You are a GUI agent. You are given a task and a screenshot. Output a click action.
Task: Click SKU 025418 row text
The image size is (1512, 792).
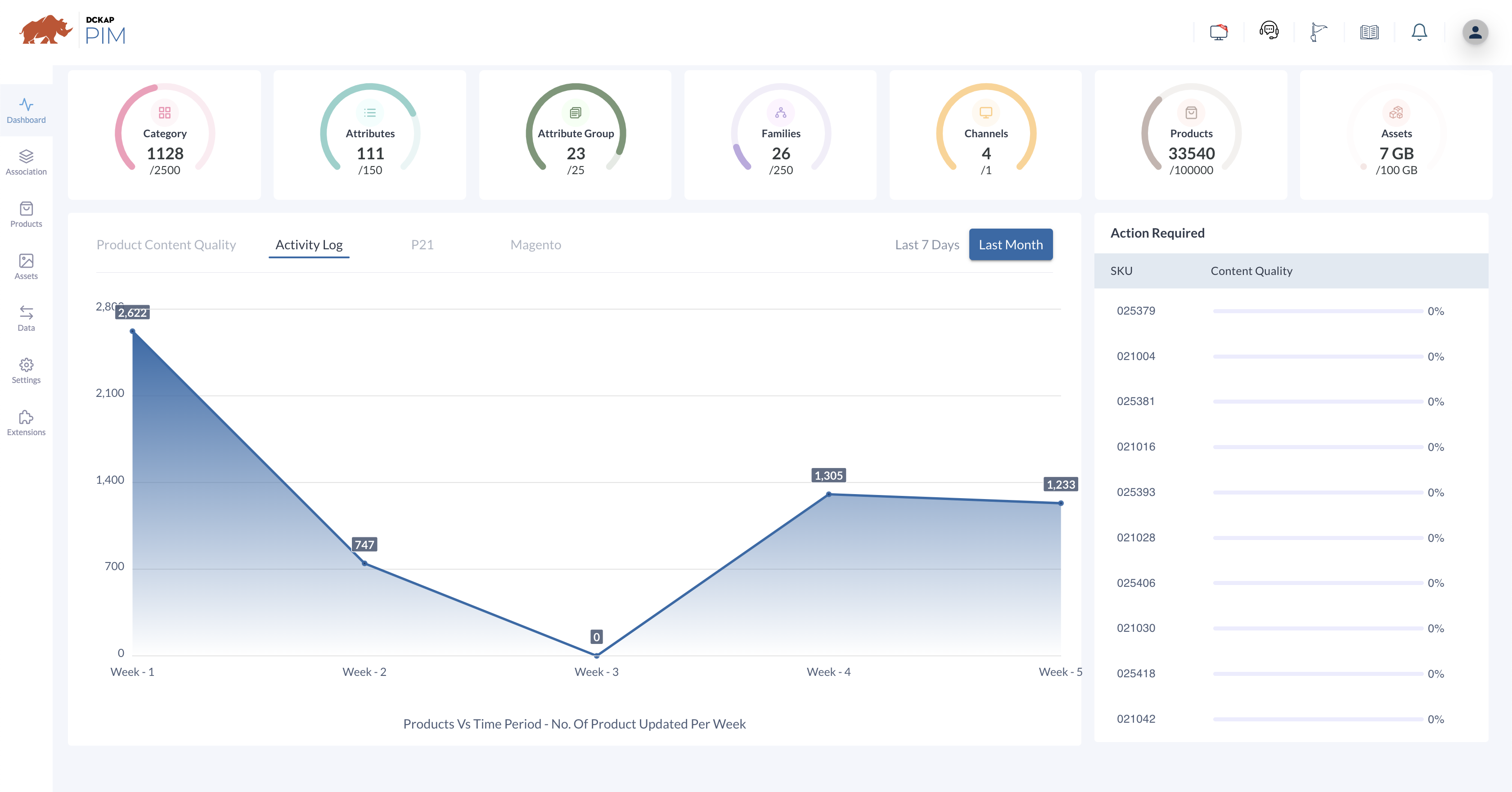(x=1136, y=673)
